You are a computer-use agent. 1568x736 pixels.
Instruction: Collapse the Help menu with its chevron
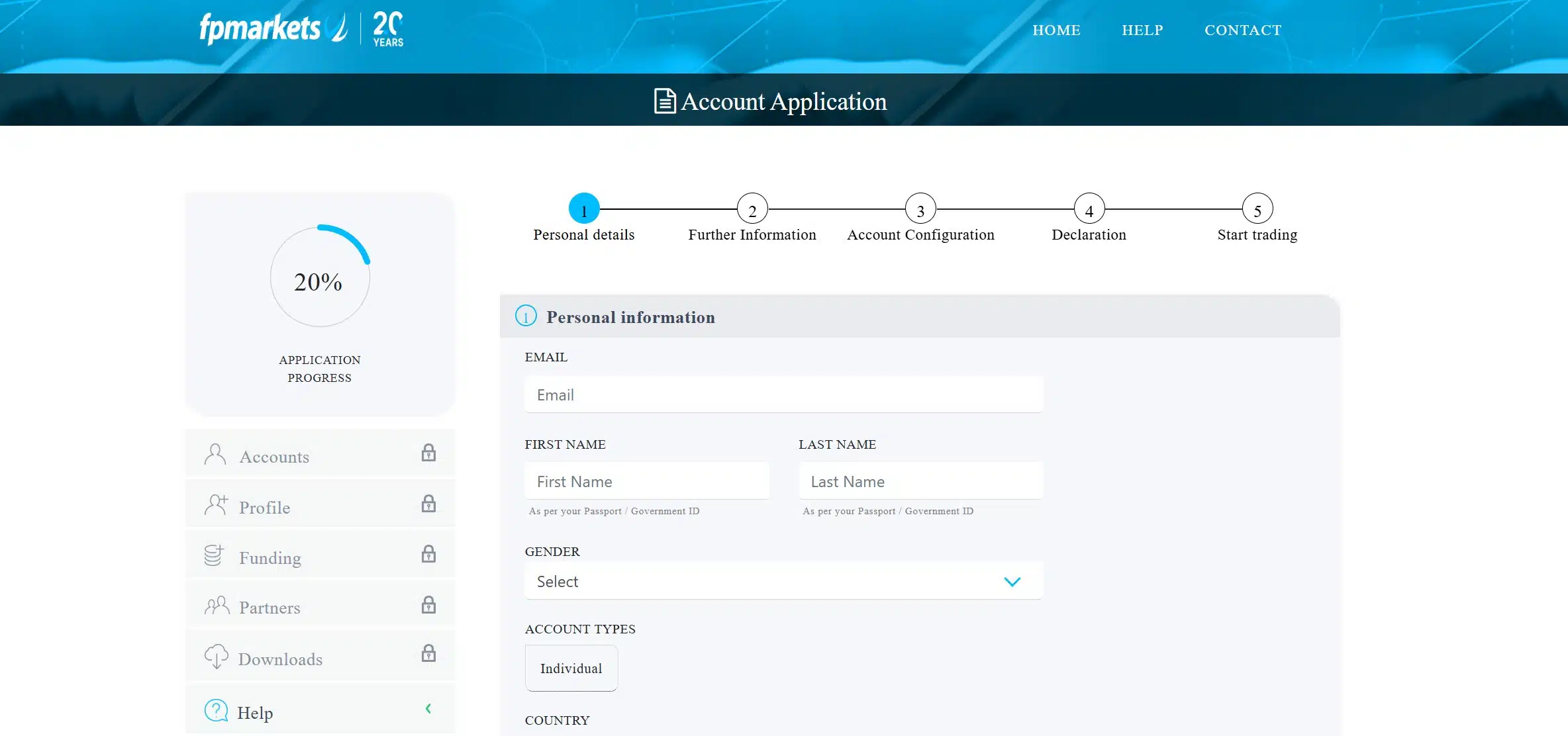point(429,708)
